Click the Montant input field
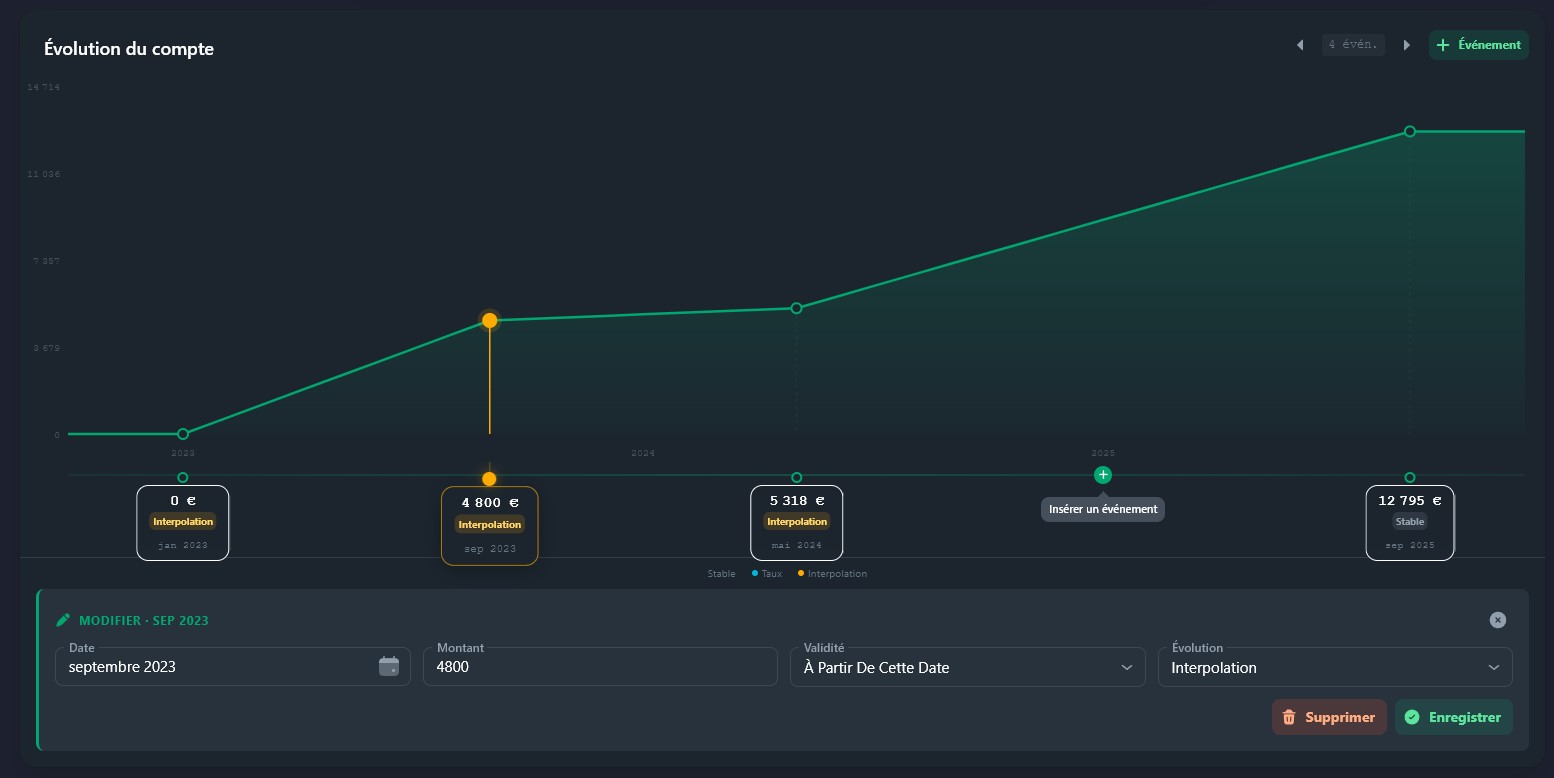 point(600,667)
